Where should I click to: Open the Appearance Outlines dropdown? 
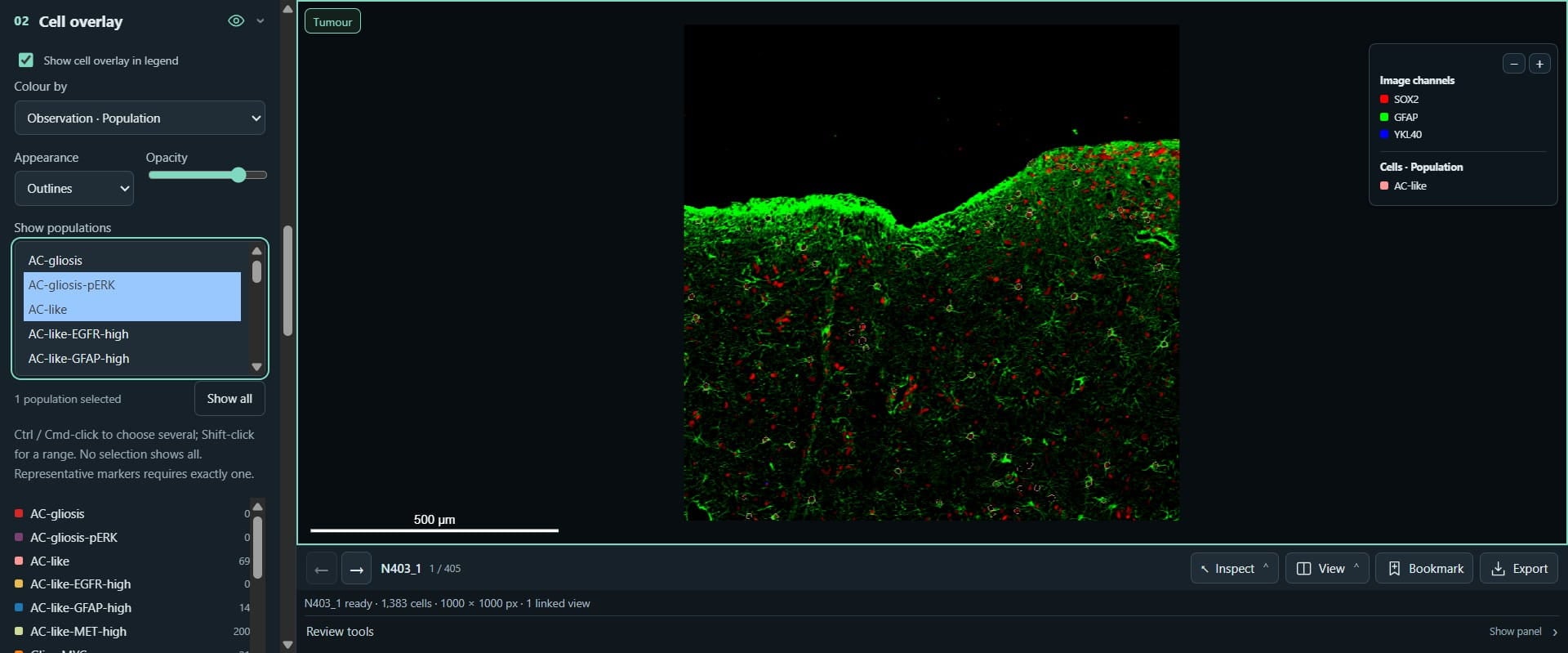click(74, 188)
